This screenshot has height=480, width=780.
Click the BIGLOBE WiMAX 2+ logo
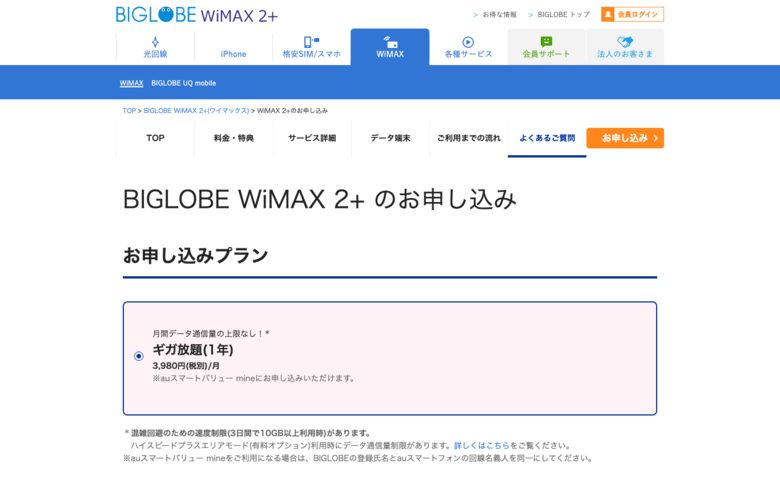point(196,14)
